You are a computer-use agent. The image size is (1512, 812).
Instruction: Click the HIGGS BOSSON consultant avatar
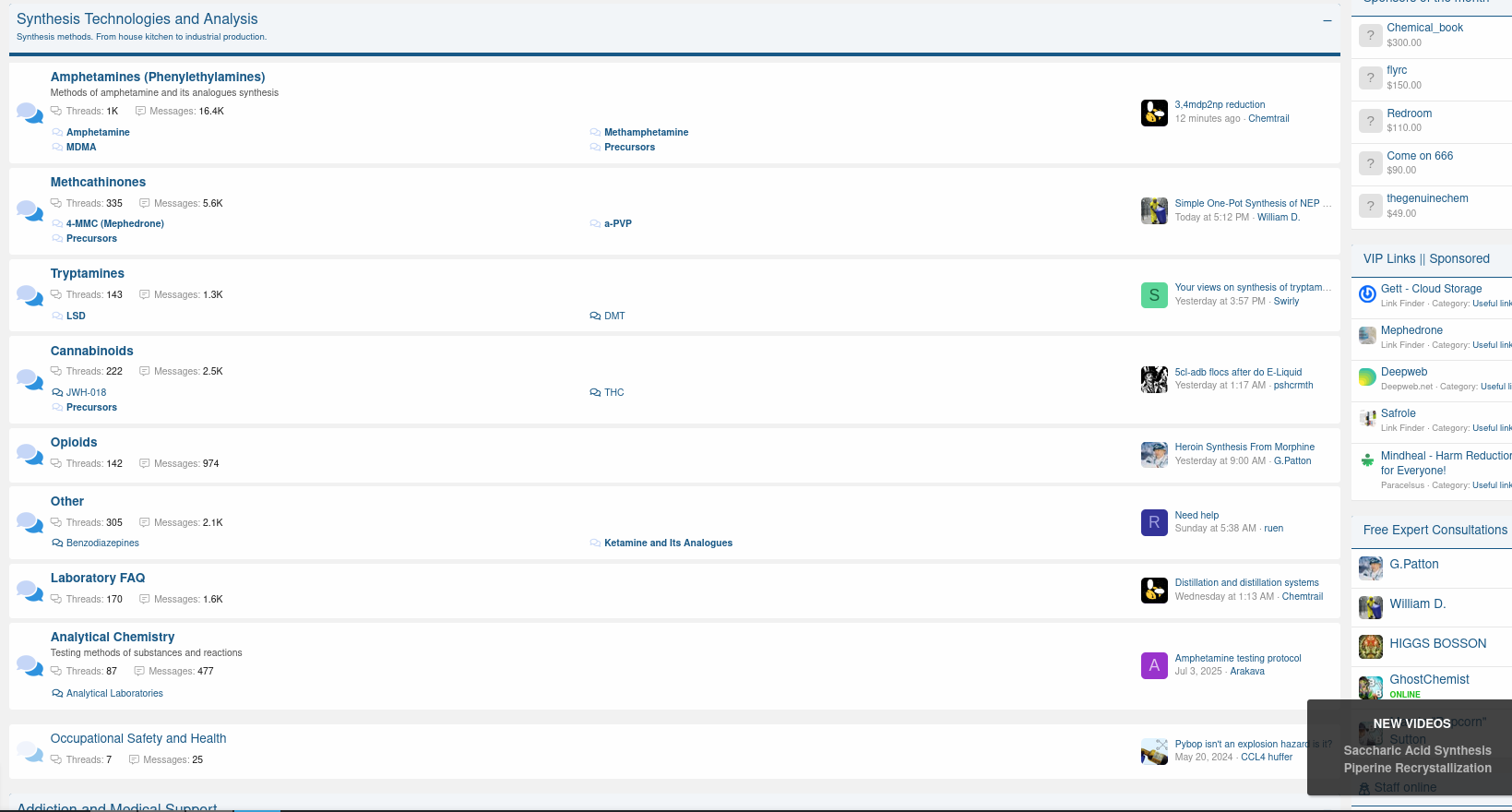pyautogui.click(x=1370, y=647)
